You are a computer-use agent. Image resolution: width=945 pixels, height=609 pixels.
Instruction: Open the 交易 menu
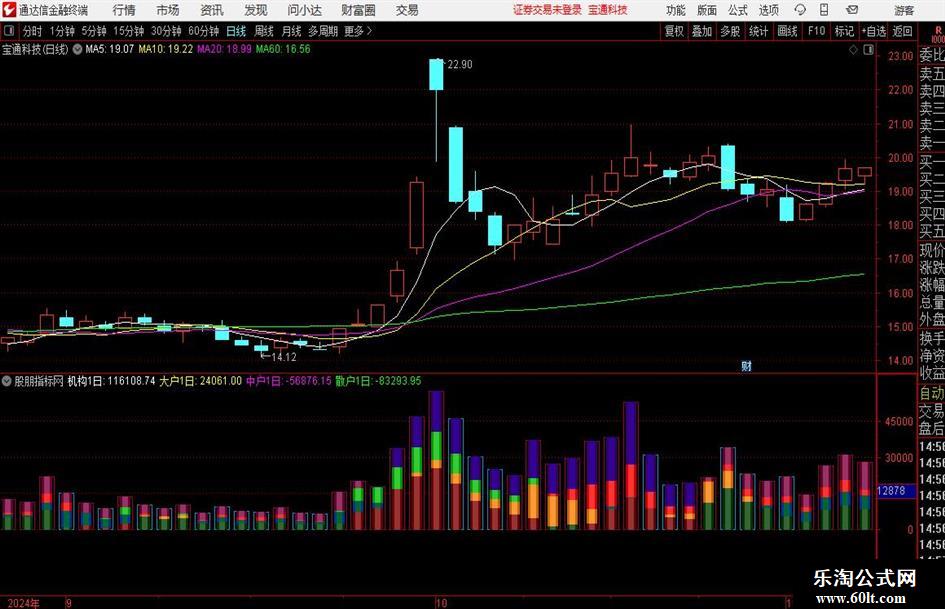tap(407, 10)
